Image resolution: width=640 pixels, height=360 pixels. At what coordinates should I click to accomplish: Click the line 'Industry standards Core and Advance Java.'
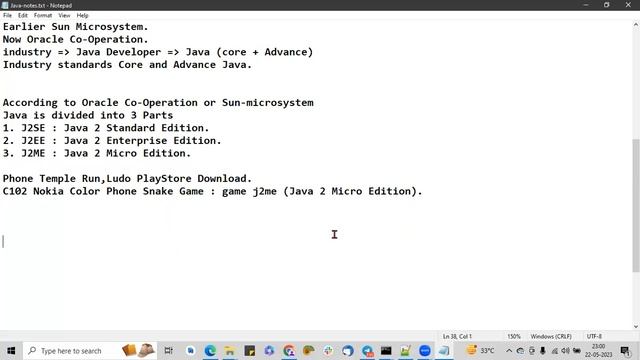point(127,65)
